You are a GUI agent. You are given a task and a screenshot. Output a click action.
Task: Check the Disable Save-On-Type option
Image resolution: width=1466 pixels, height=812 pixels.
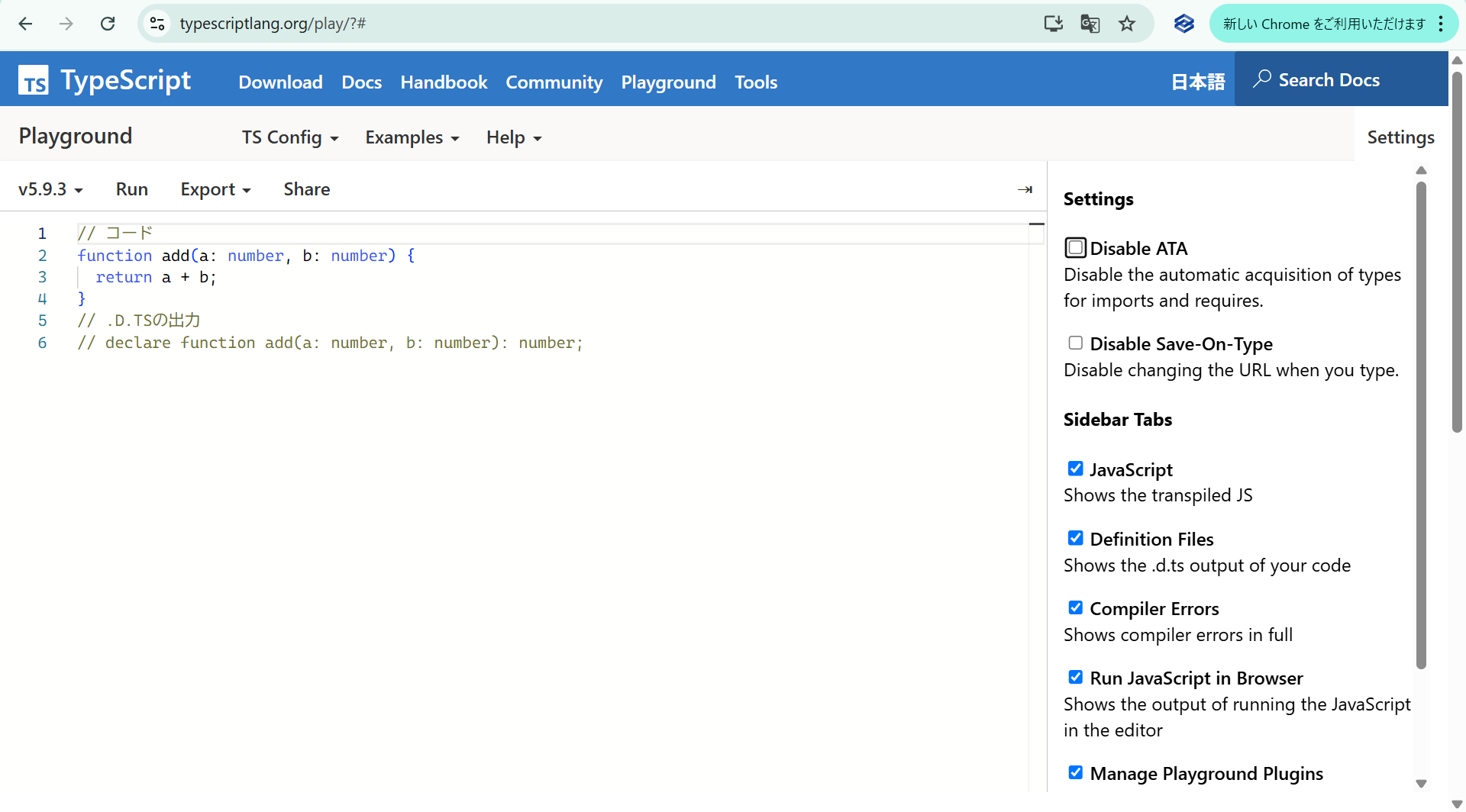[x=1075, y=343]
